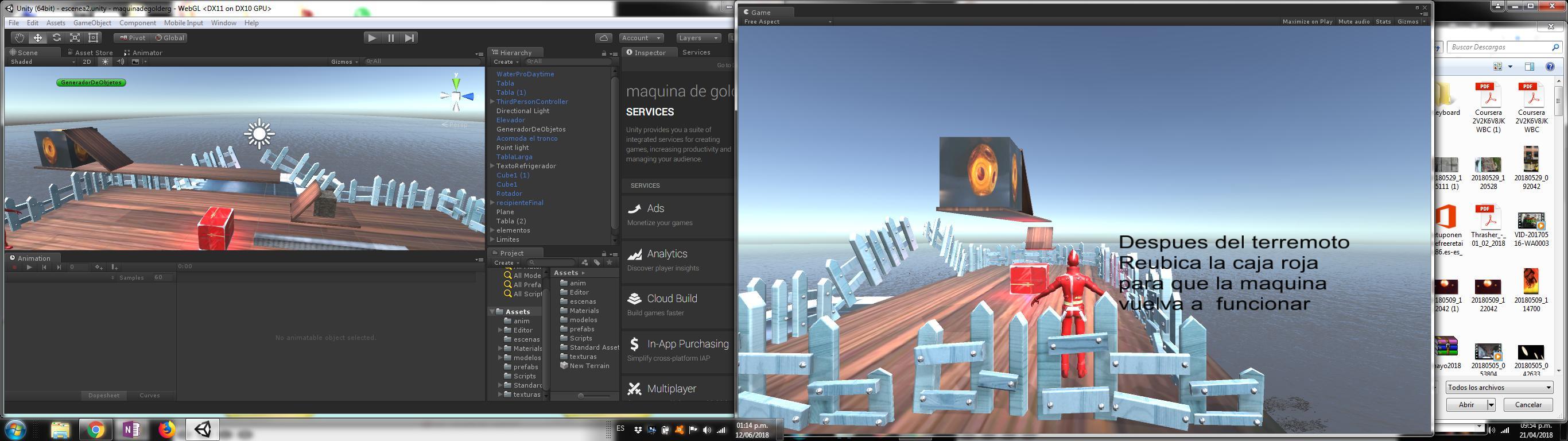Click the Abrir button in file dialog
Image resolution: width=1568 pixels, height=441 pixels.
(x=1466, y=404)
